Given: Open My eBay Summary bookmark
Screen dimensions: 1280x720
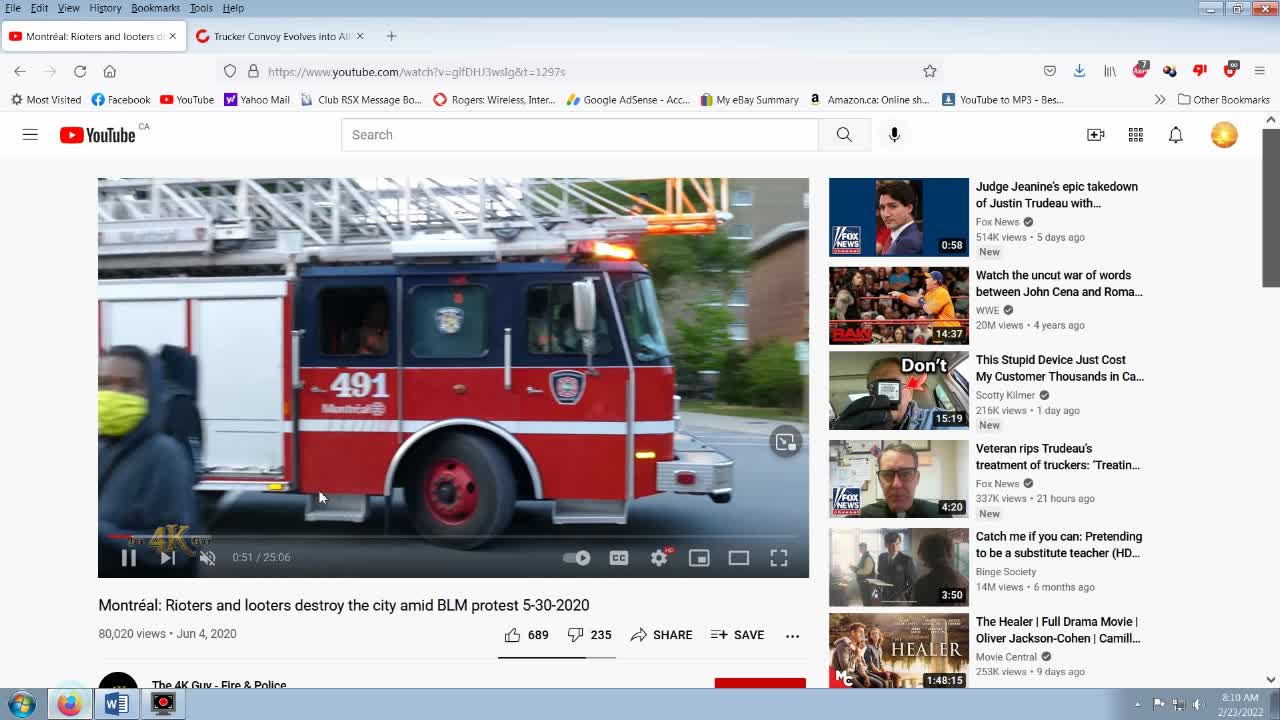Looking at the screenshot, I should [x=749, y=100].
